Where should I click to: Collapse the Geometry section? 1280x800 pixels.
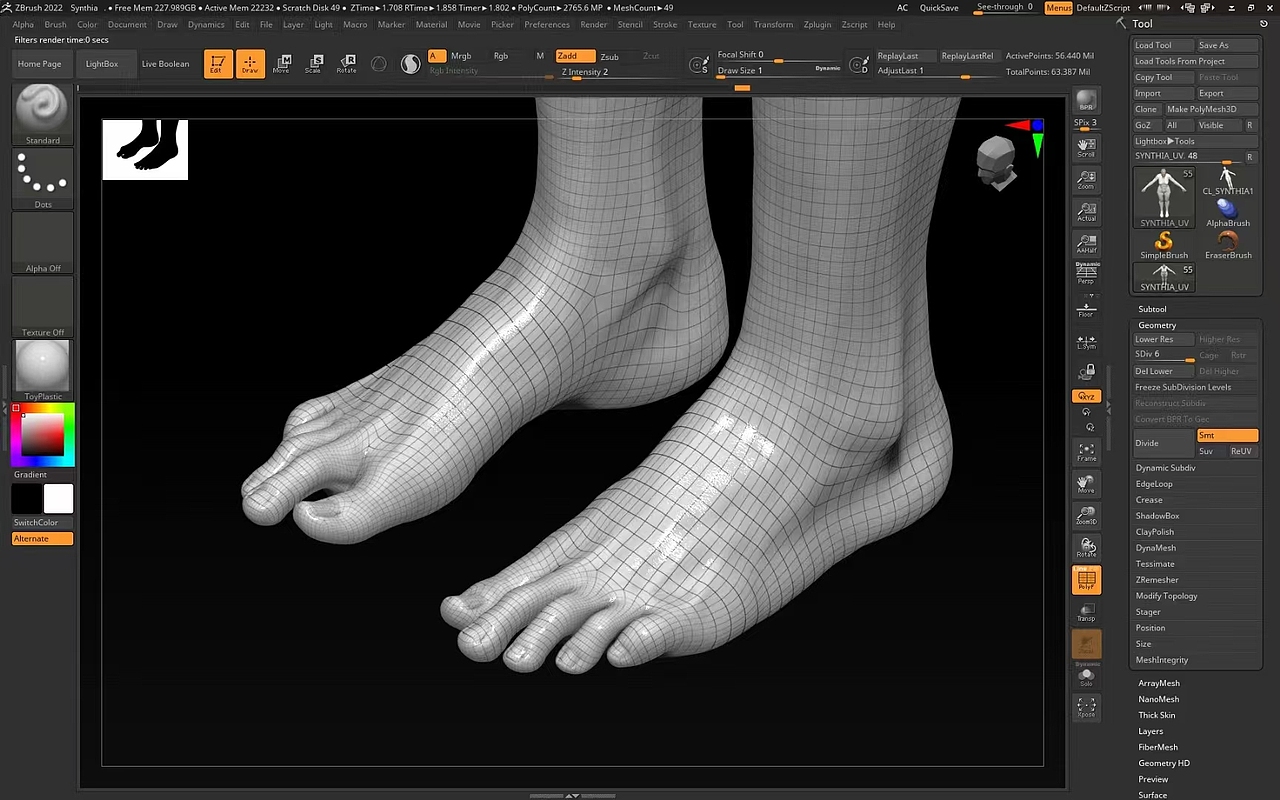click(x=1157, y=325)
